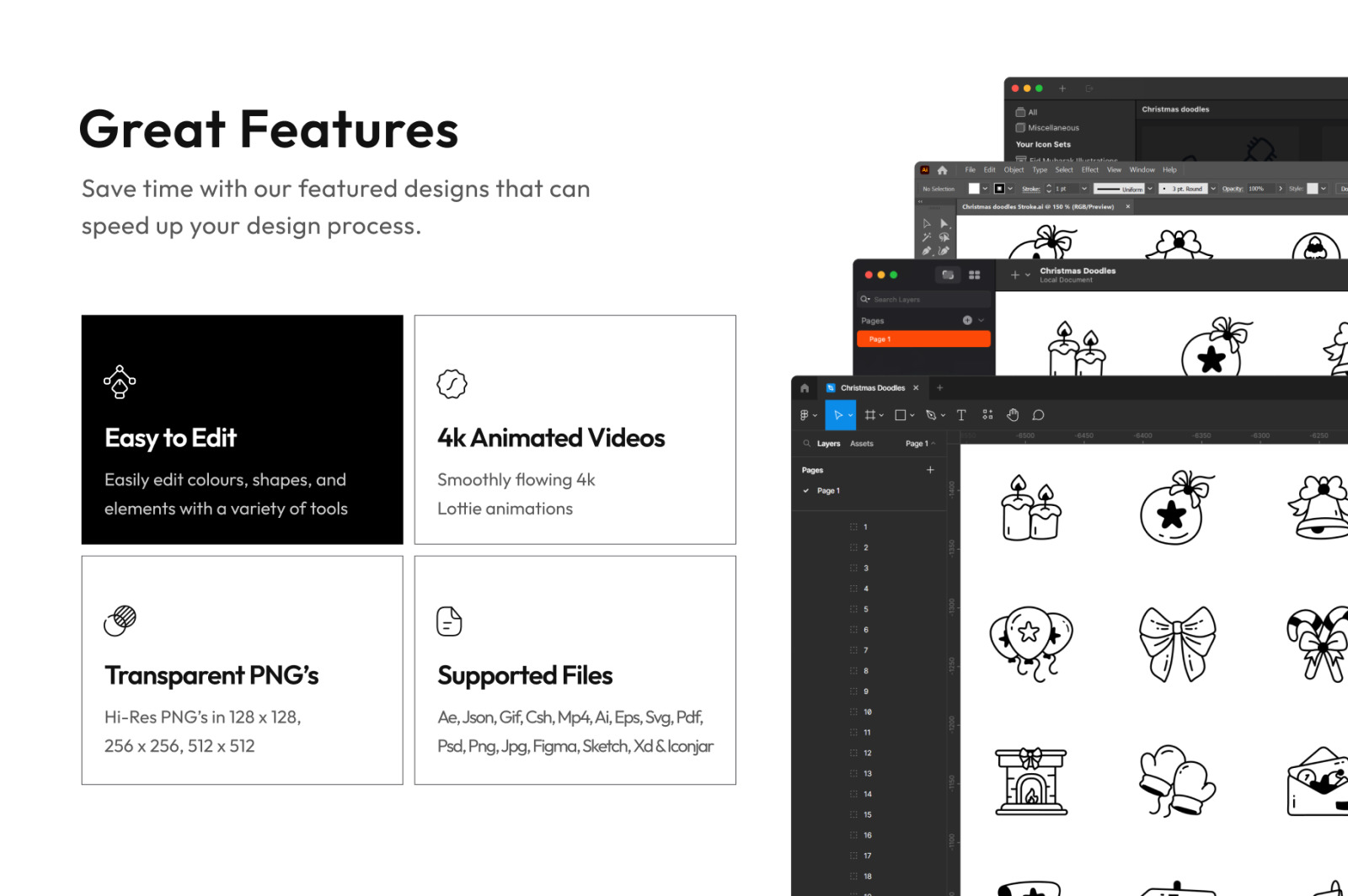Viewport: 1348px width, 896px height.
Task: Select layer 10 in Figma's layer list
Action: [x=867, y=712]
